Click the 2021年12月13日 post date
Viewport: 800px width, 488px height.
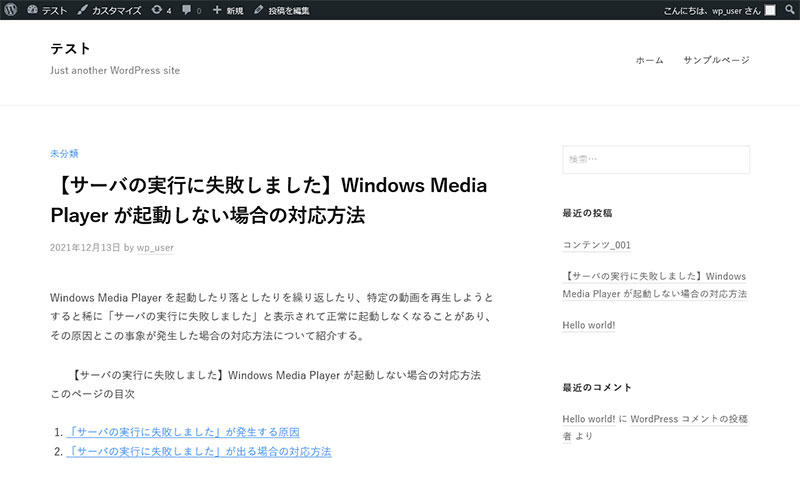tap(85, 248)
